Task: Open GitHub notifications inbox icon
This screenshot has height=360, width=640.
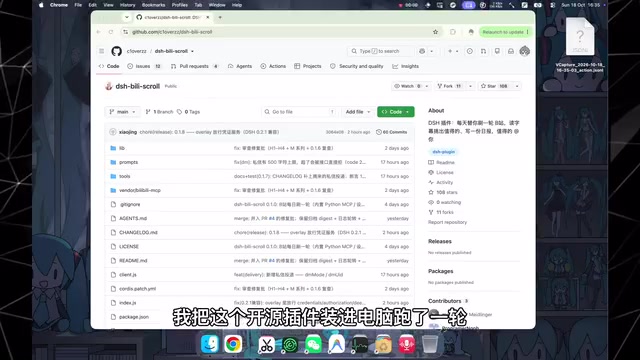Action: point(511,51)
